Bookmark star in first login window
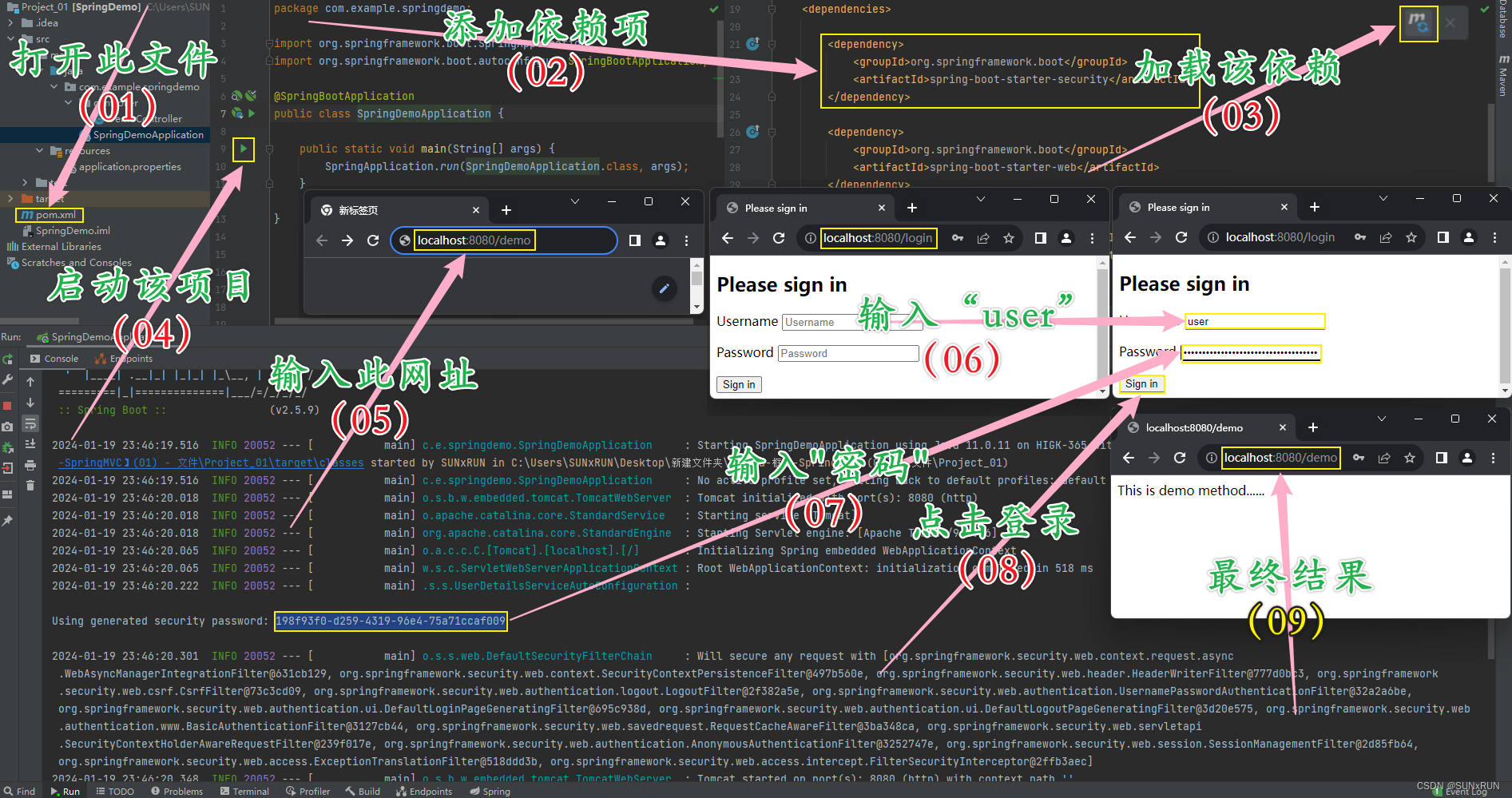The height and width of the screenshot is (798, 1512). [1009, 238]
